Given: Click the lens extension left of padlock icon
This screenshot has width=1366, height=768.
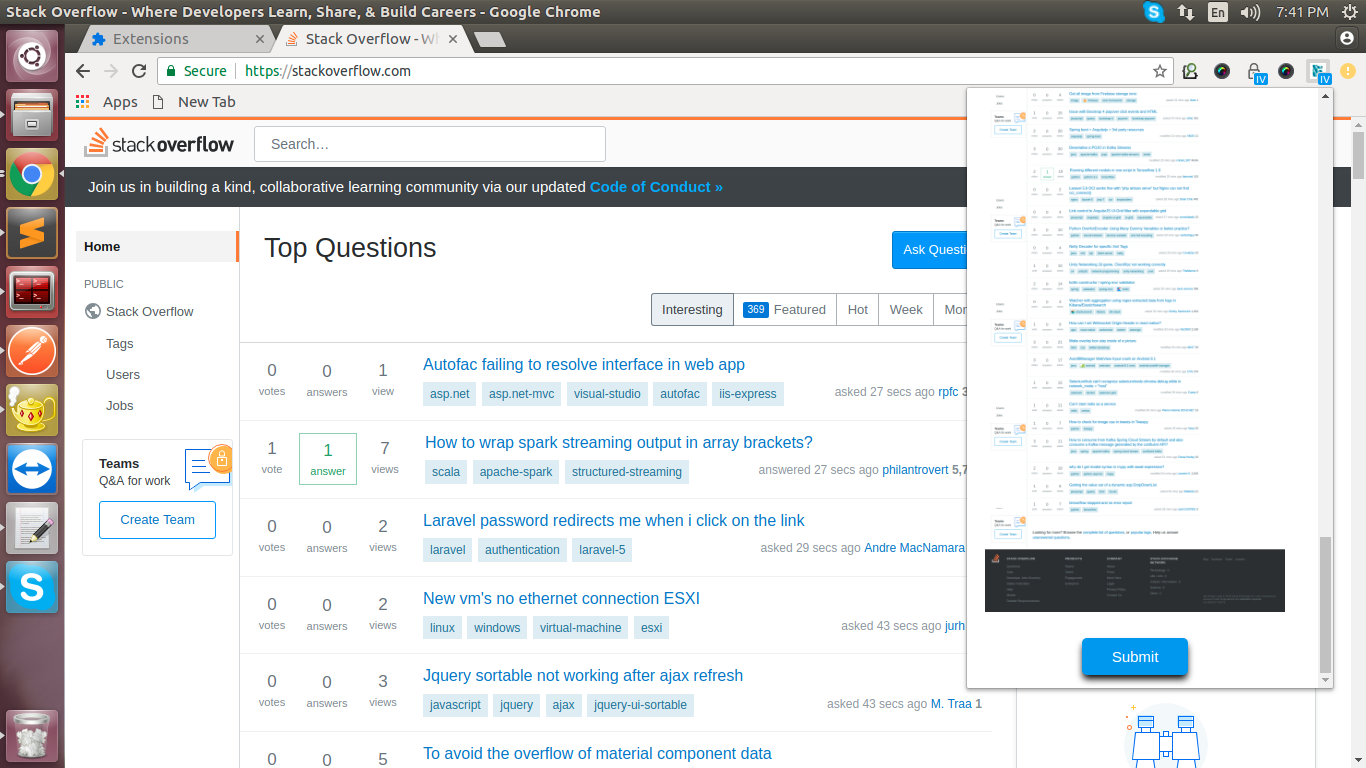Looking at the screenshot, I should tap(1222, 71).
